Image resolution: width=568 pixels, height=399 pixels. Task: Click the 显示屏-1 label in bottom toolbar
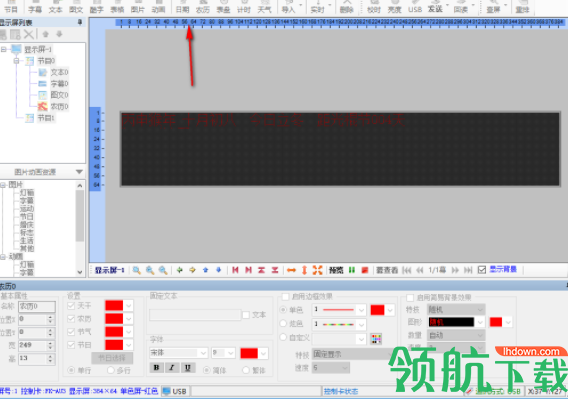(109, 270)
